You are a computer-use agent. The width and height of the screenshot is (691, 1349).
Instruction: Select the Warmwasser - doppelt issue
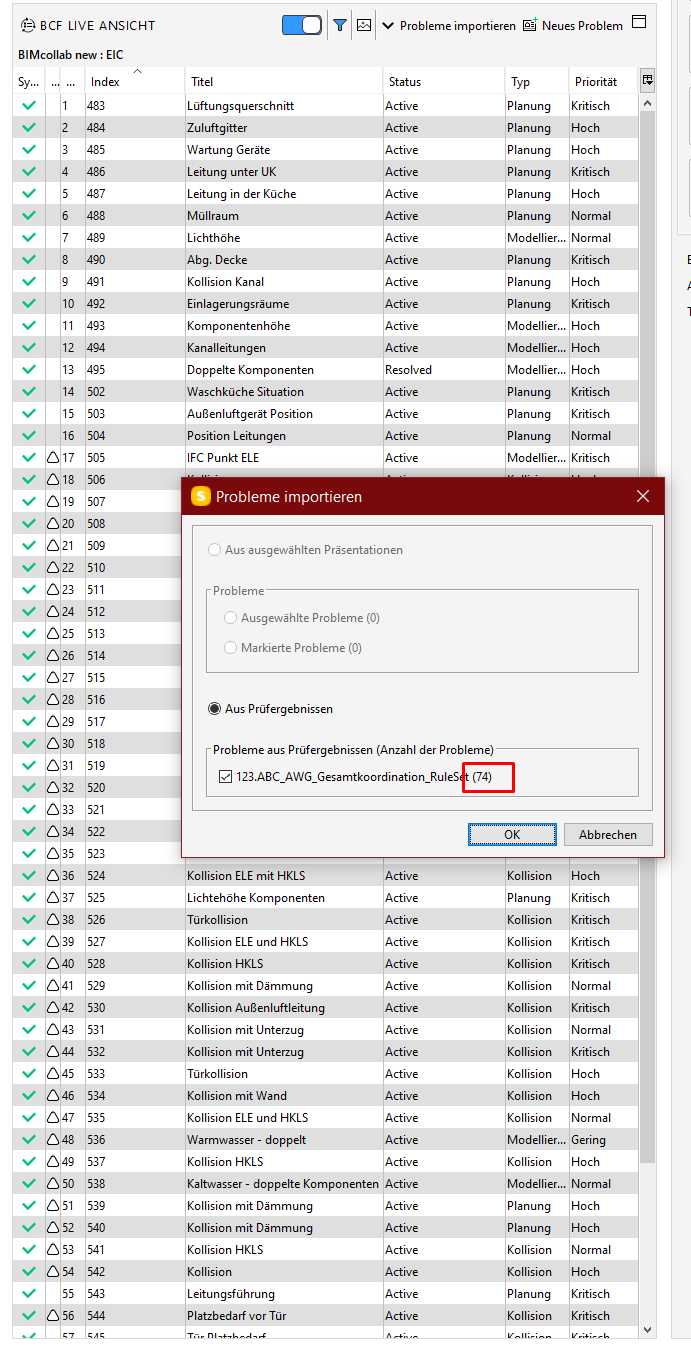[246, 1140]
